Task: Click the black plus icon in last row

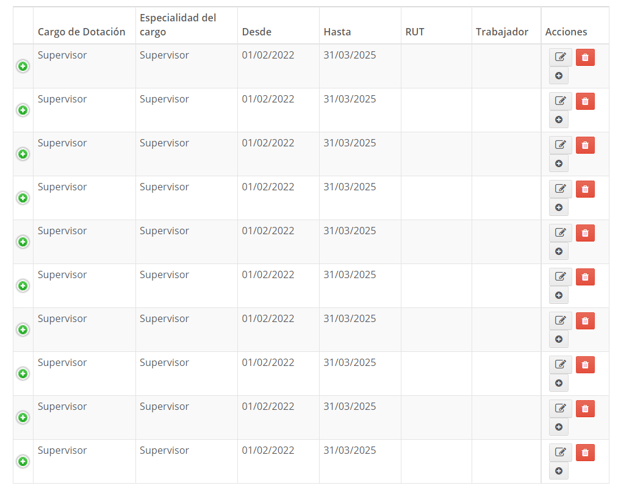Action: pos(559,471)
